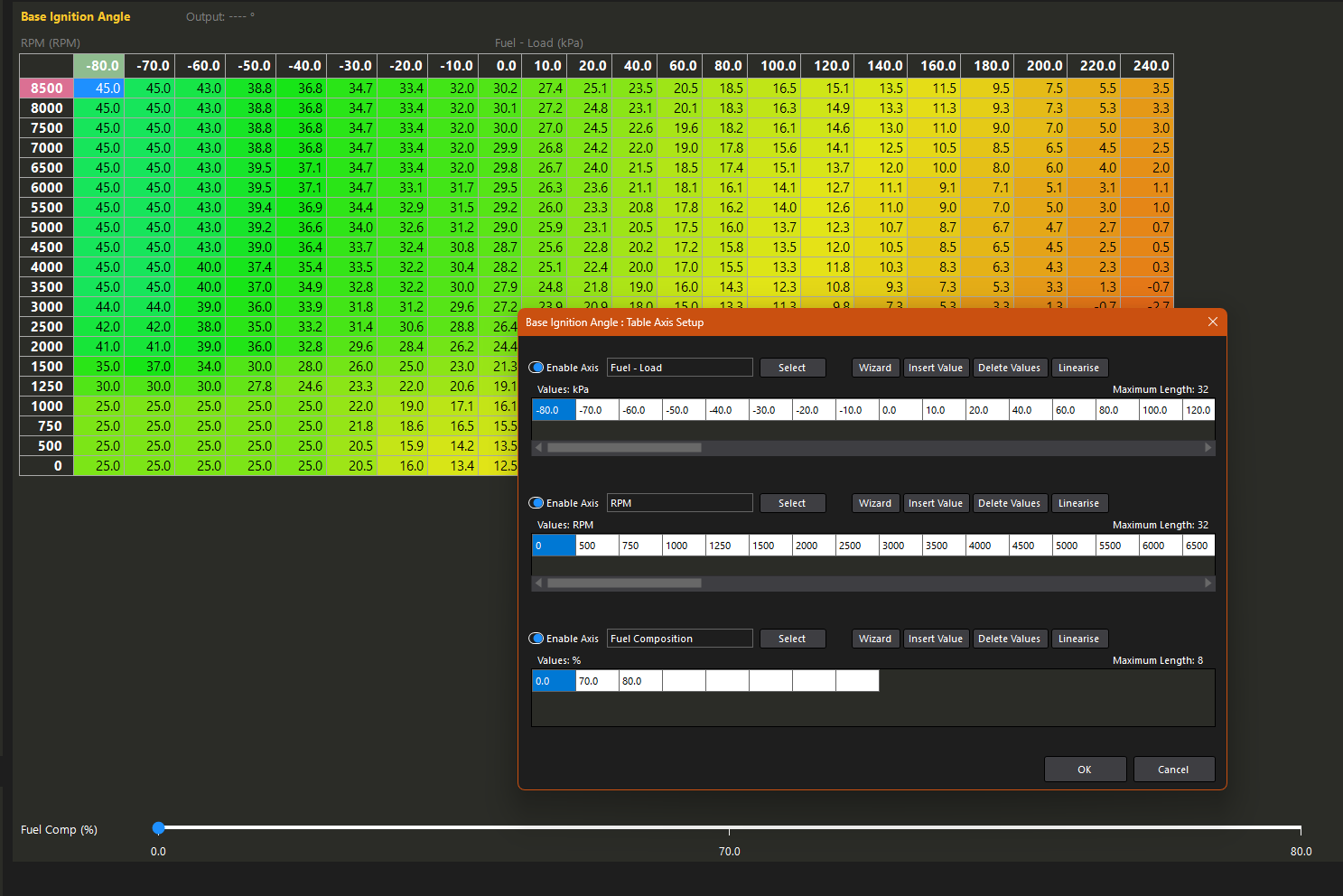Select the 3000 cell in RPM values

(900, 546)
